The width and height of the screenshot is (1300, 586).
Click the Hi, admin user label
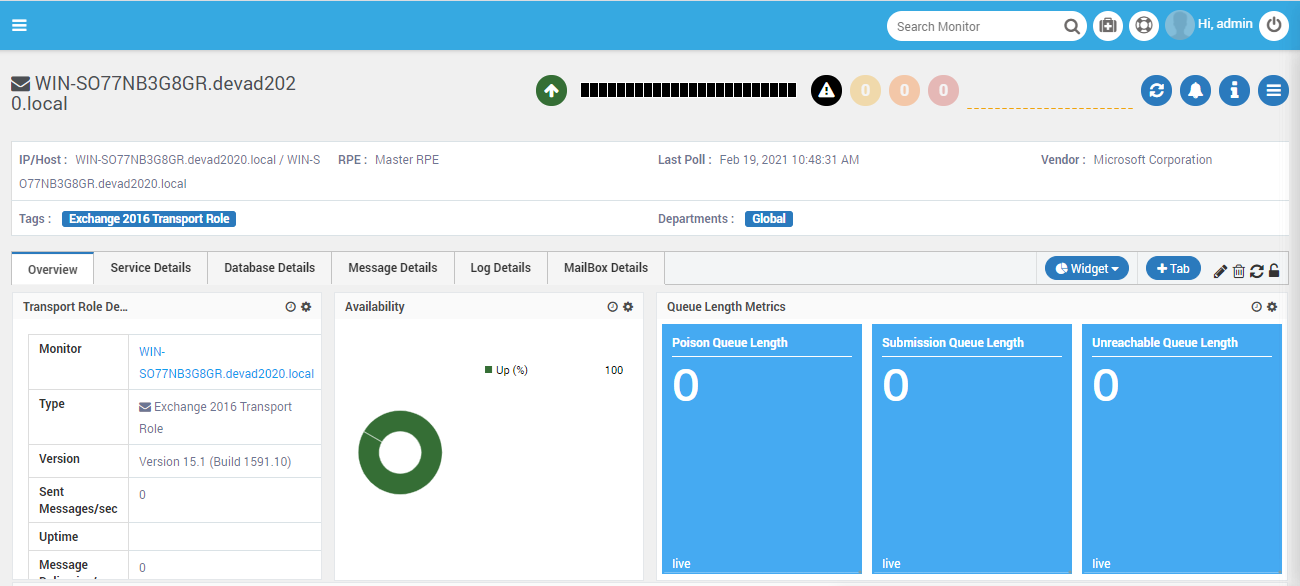1225,24
